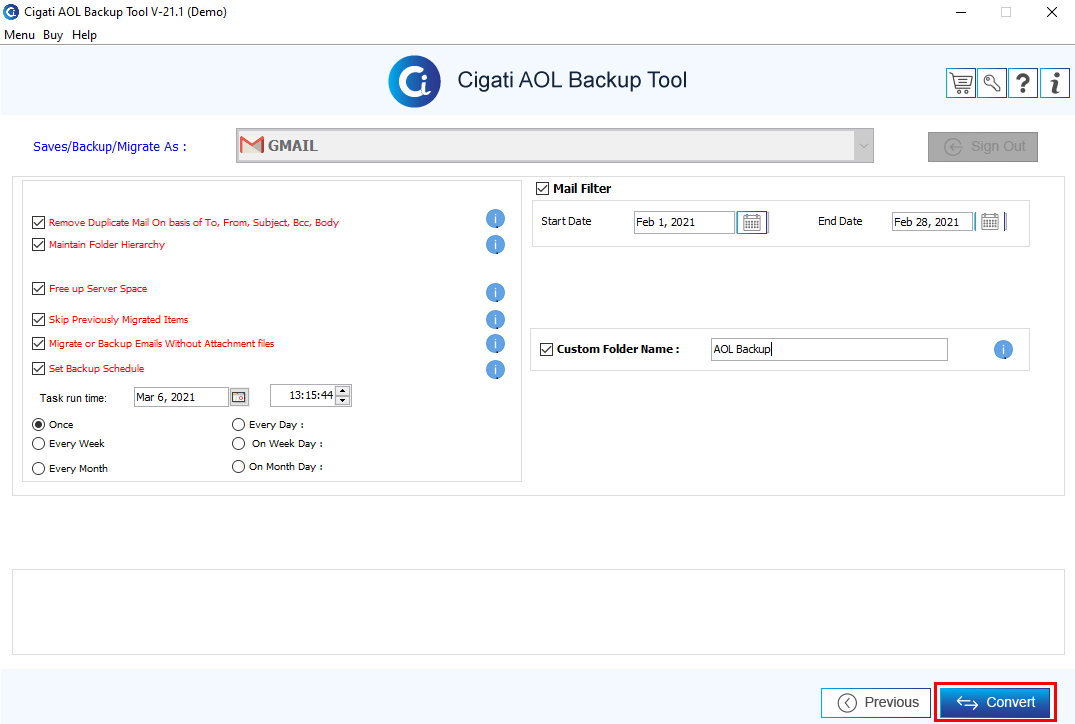Open the Start Date calendar picker

pyautogui.click(x=752, y=222)
